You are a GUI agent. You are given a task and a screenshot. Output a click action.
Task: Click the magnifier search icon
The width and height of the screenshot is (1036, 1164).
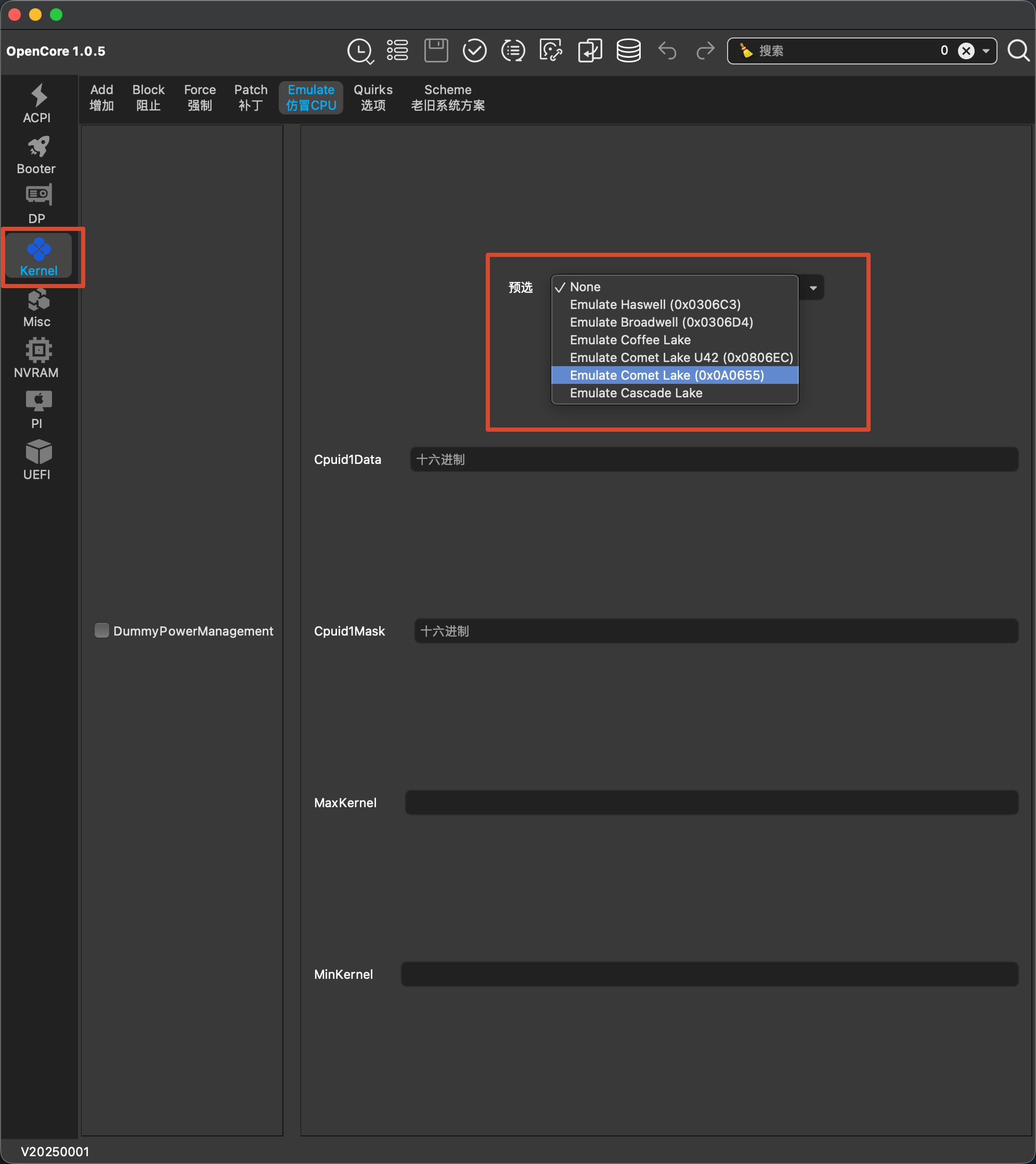pos(1018,50)
